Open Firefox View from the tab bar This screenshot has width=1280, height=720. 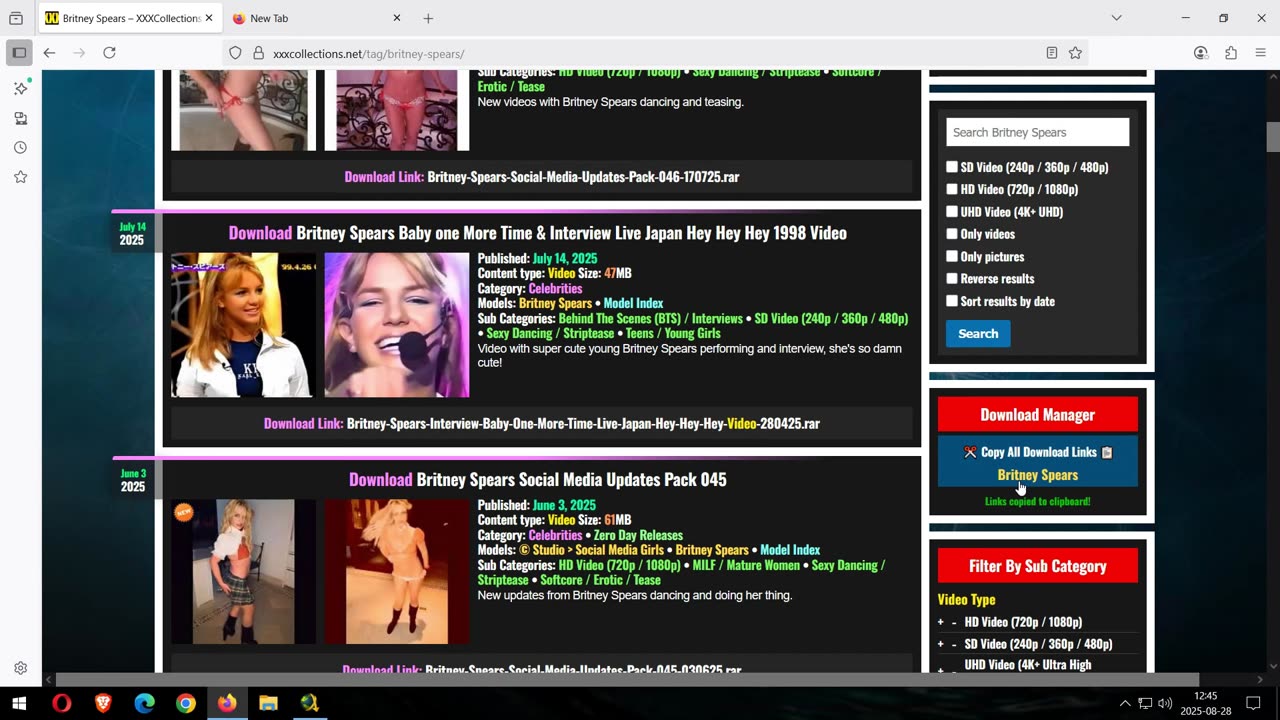pos(16,18)
